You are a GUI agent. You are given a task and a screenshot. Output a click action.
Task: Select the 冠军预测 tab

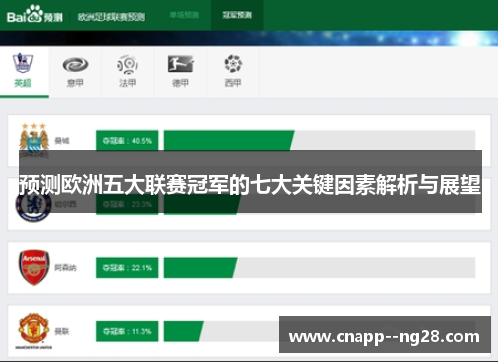pos(237,15)
